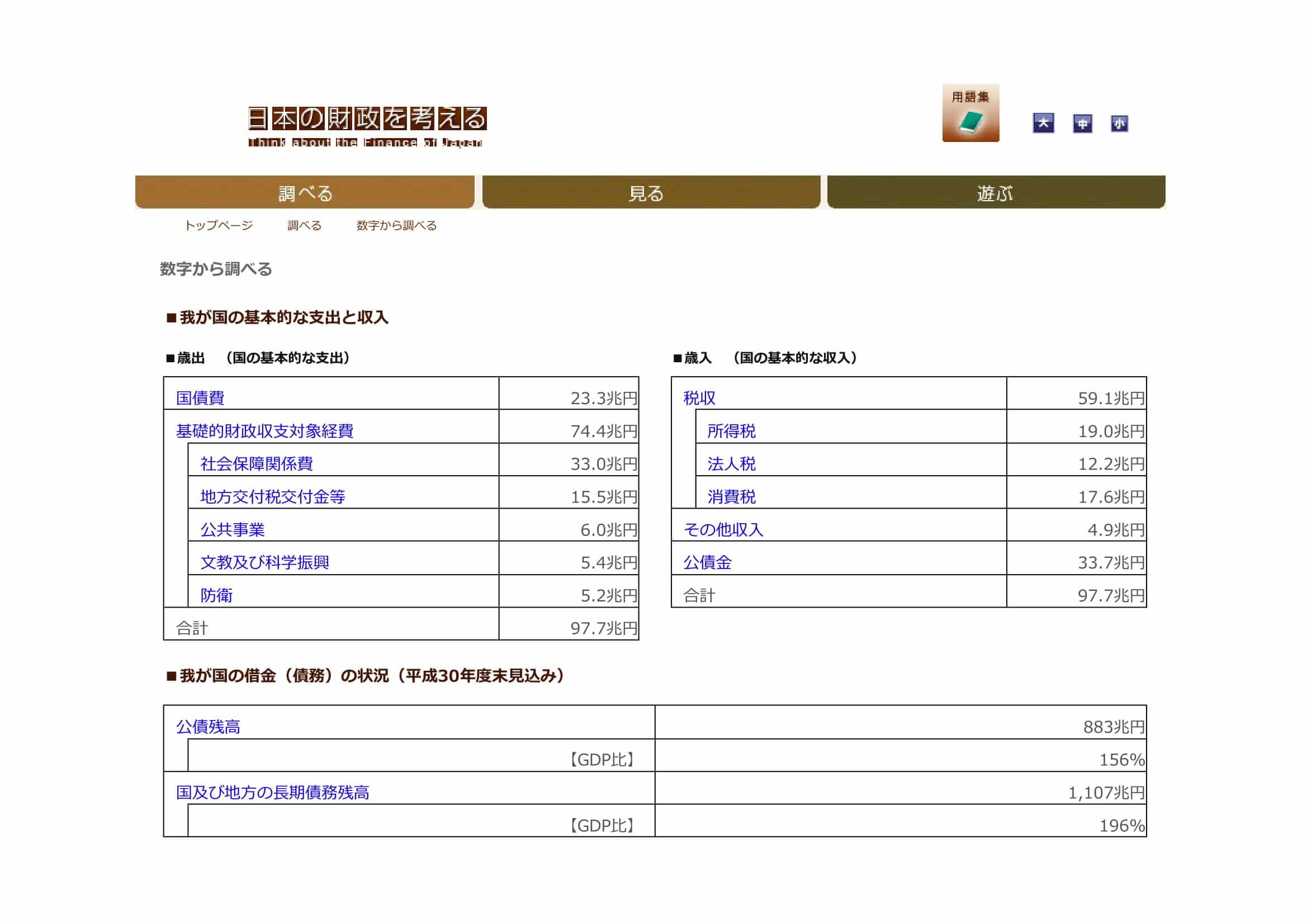Click the 歳入 table heading
Viewport: 1307px width, 924px height.
pos(766,358)
